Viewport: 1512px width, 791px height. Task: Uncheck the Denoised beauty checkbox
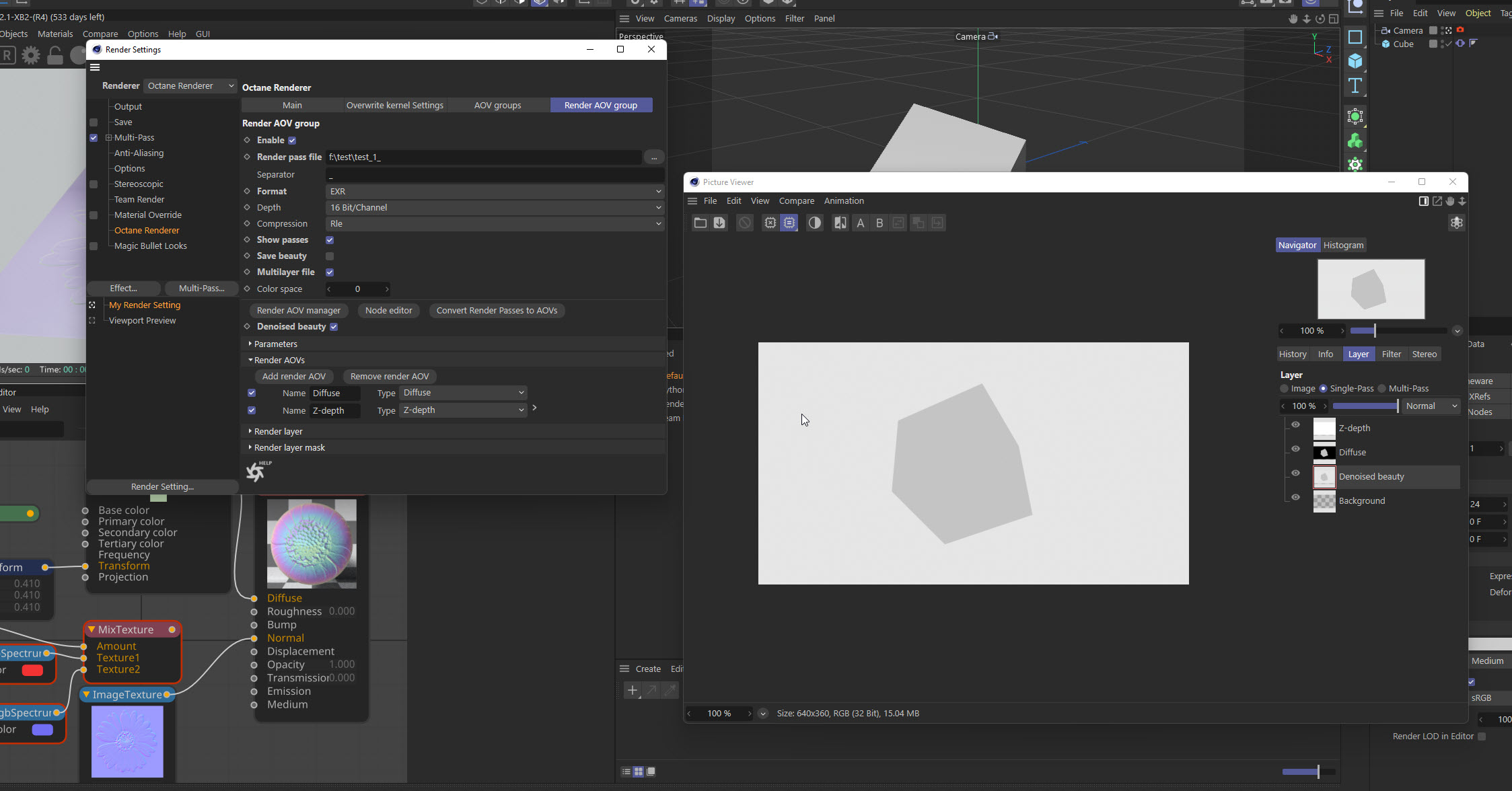point(334,327)
